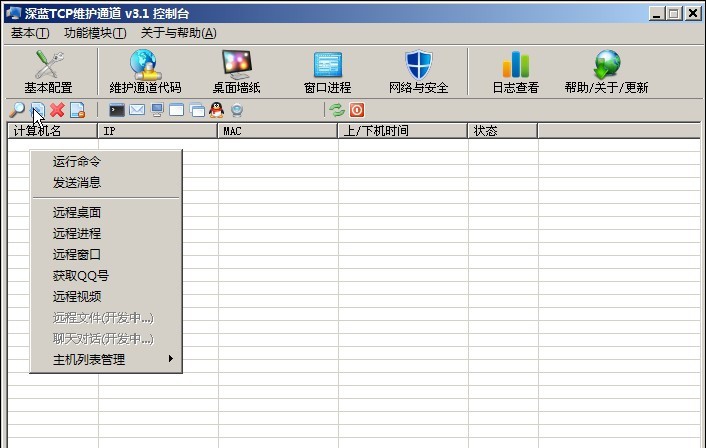Open the 关于与帮助(A) menu

(179, 33)
